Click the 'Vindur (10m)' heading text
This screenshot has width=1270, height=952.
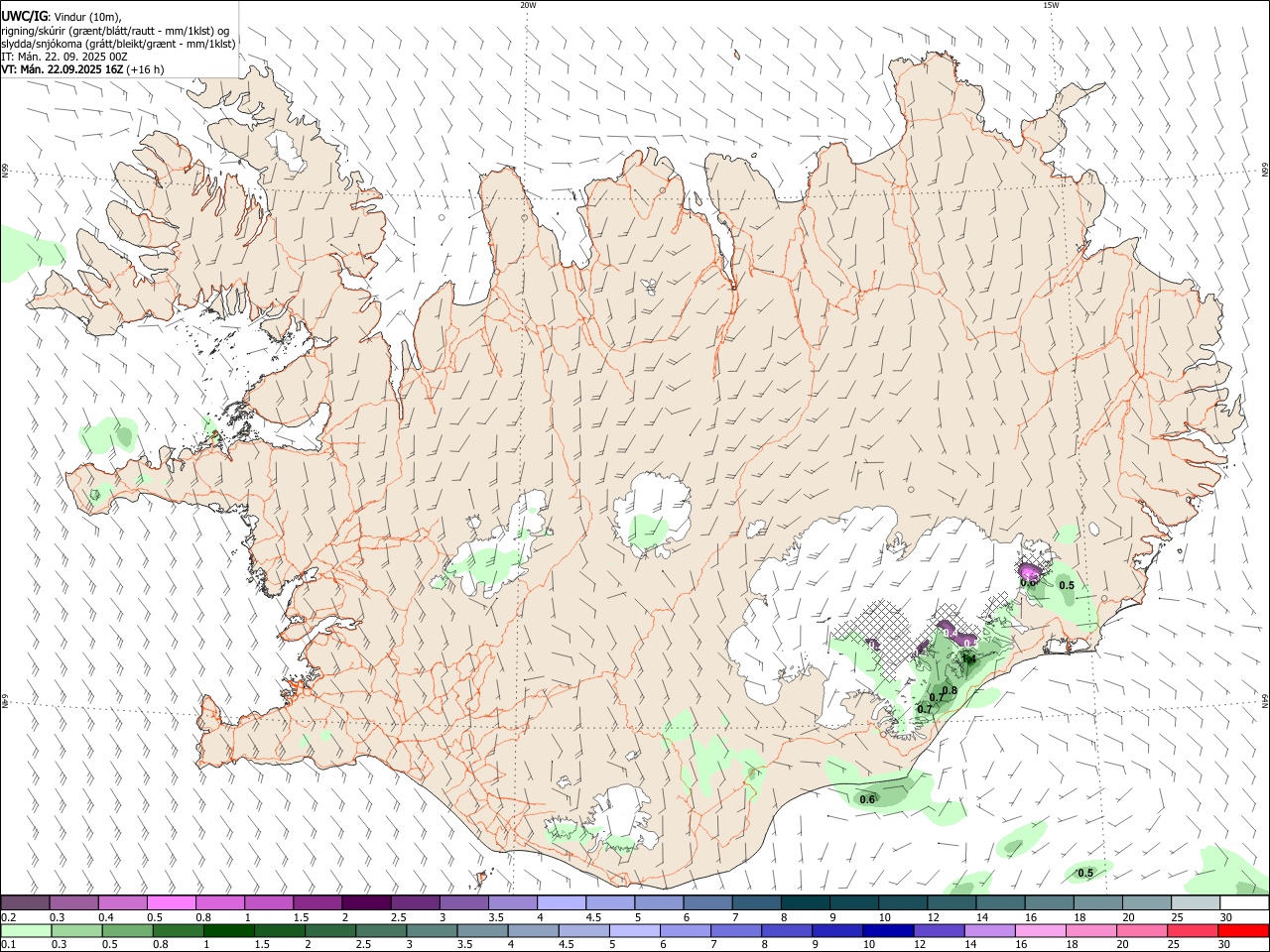(87, 17)
